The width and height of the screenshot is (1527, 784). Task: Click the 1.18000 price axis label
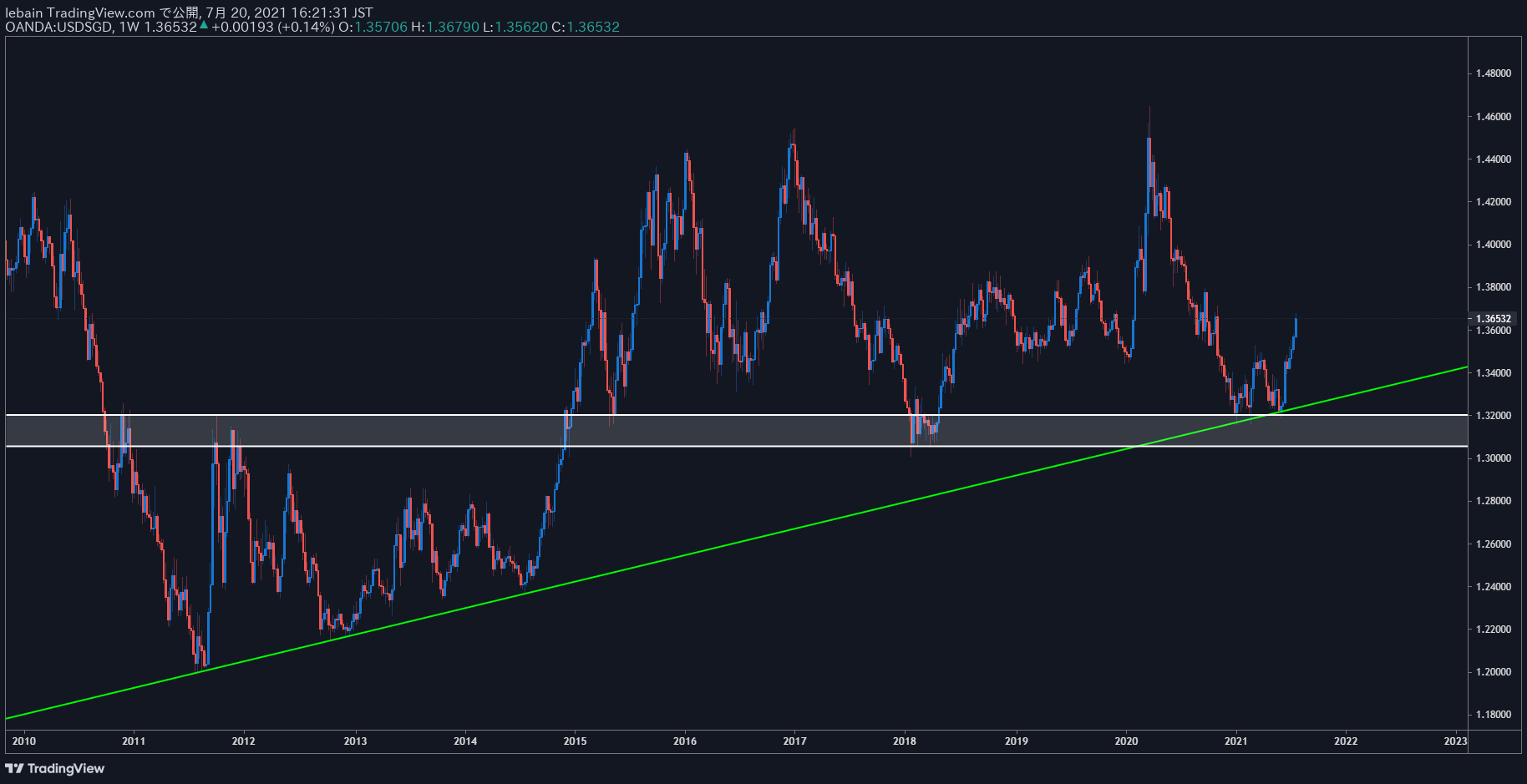click(x=1493, y=715)
